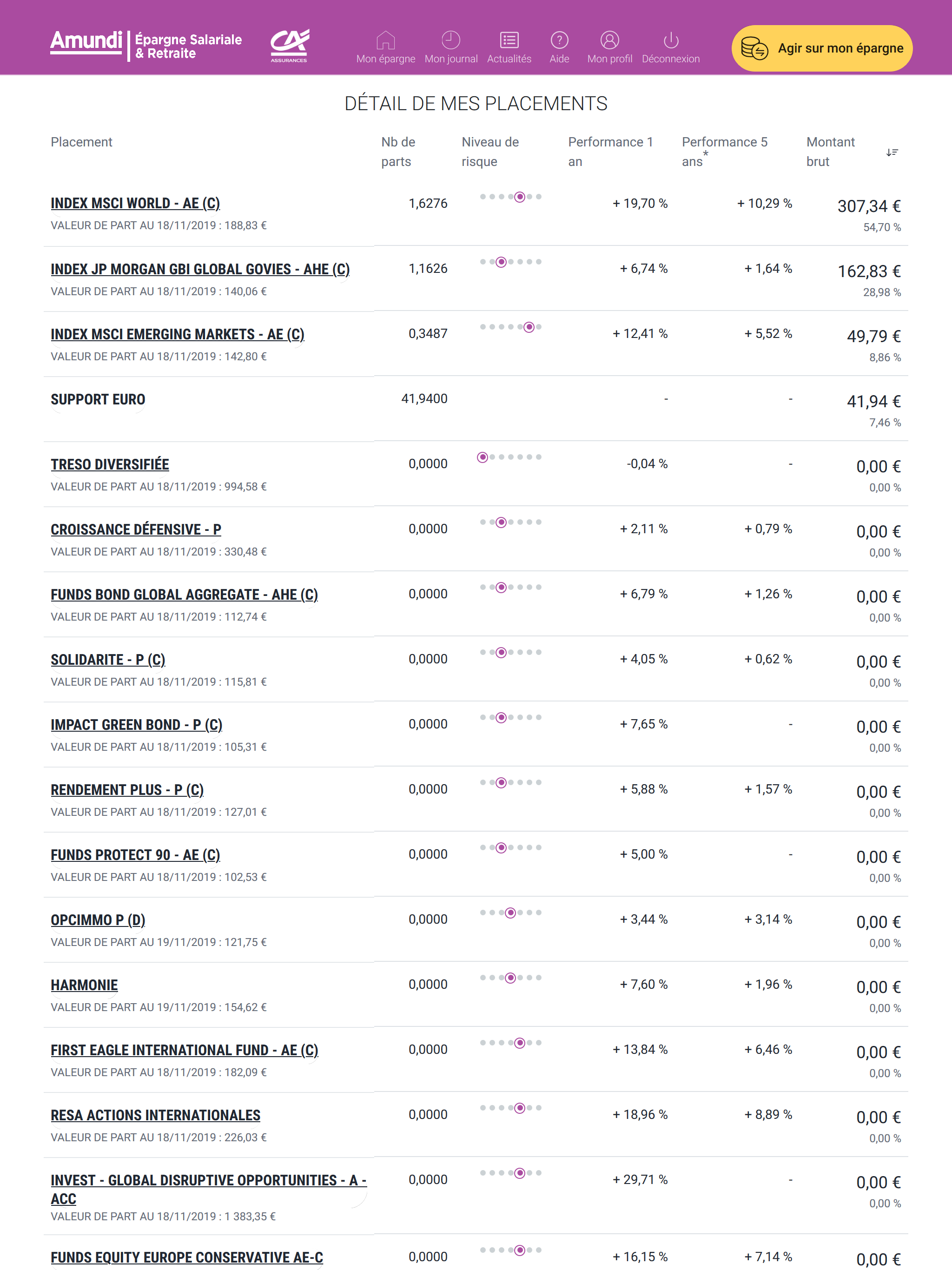Click the Déconnexion power icon
Screen dimensions: 952x1270
pyautogui.click(x=670, y=40)
